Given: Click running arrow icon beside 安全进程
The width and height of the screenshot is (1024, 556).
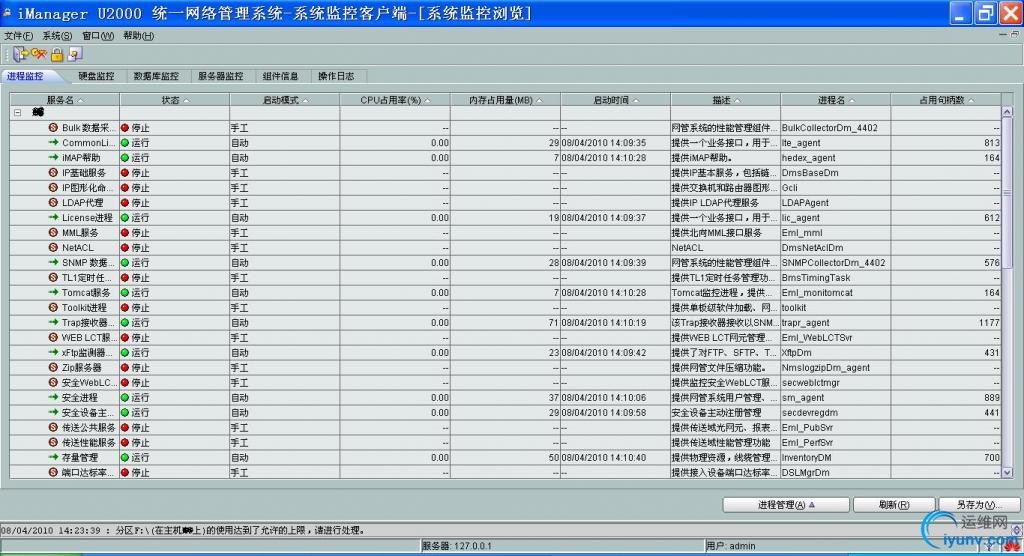Looking at the screenshot, I should pyautogui.click(x=54, y=397).
